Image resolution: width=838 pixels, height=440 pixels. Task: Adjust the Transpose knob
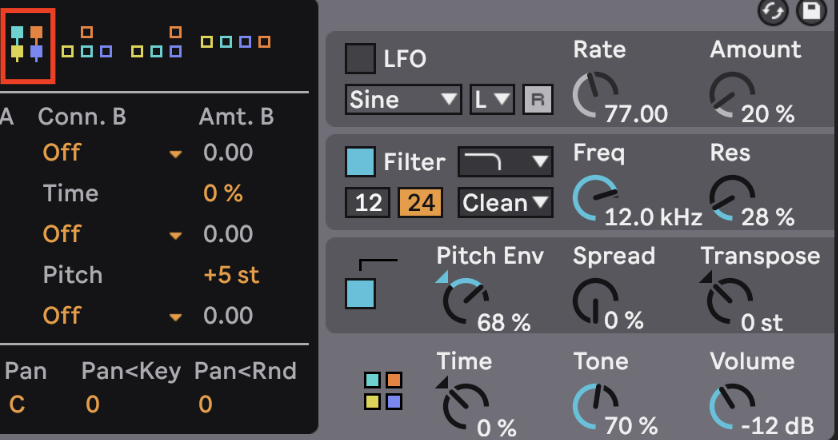pos(730,301)
